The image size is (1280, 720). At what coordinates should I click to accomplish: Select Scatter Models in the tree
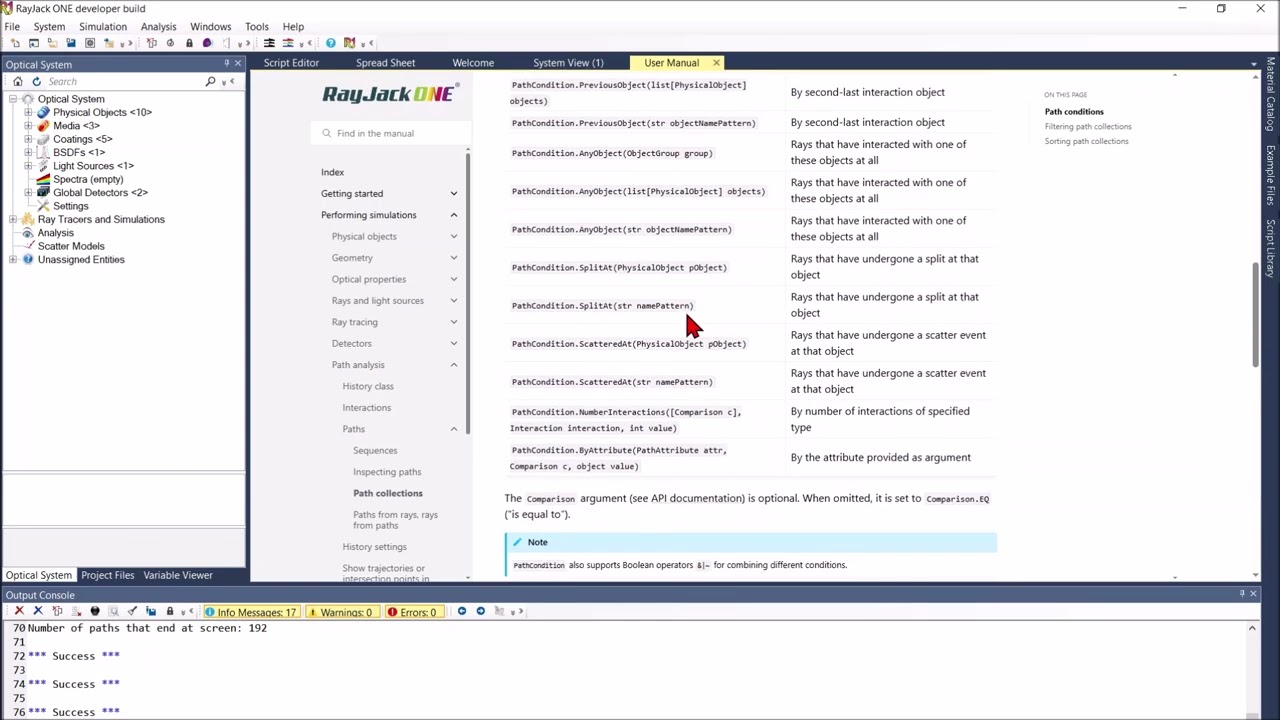(71, 246)
